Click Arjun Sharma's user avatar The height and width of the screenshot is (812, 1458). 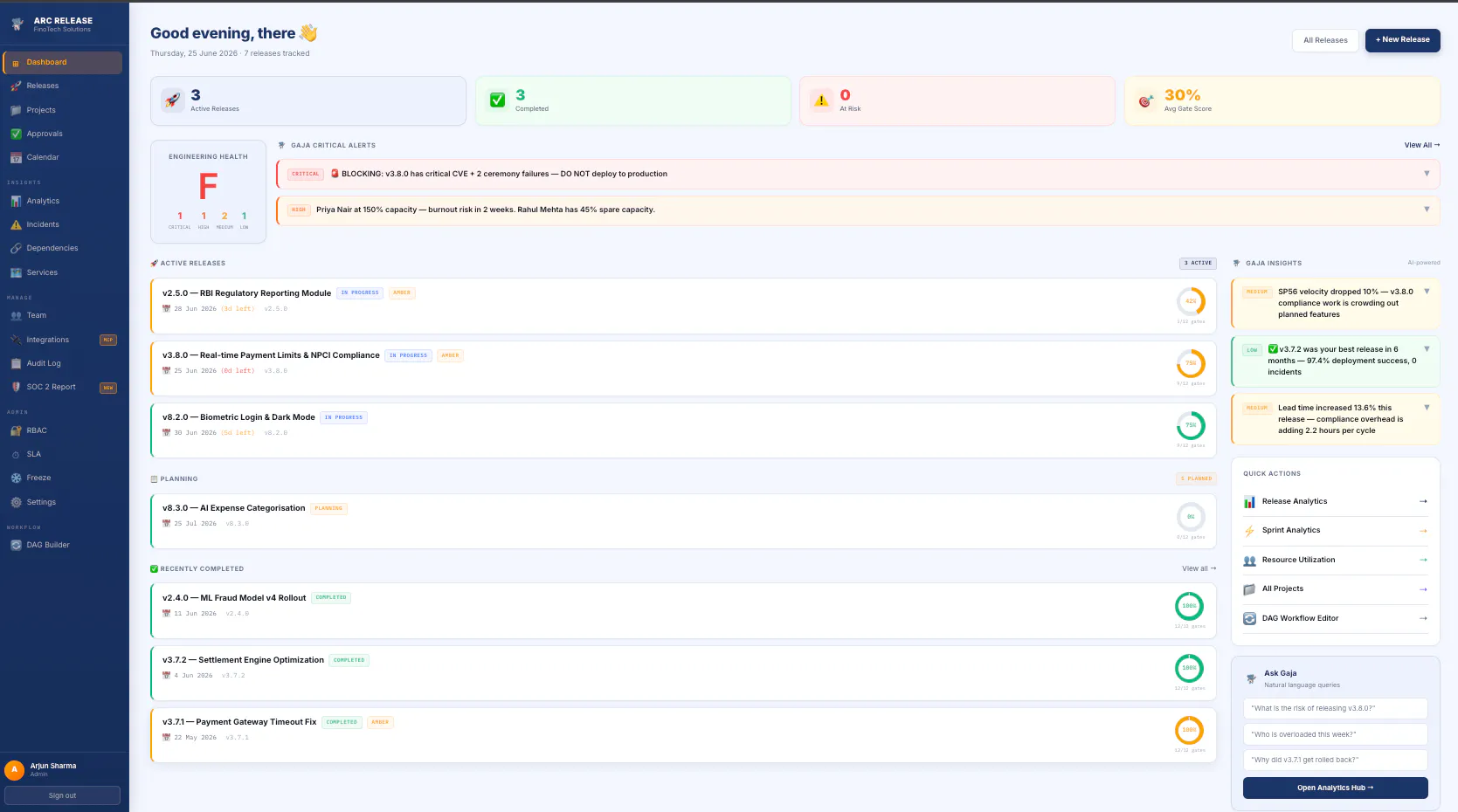(x=14, y=770)
